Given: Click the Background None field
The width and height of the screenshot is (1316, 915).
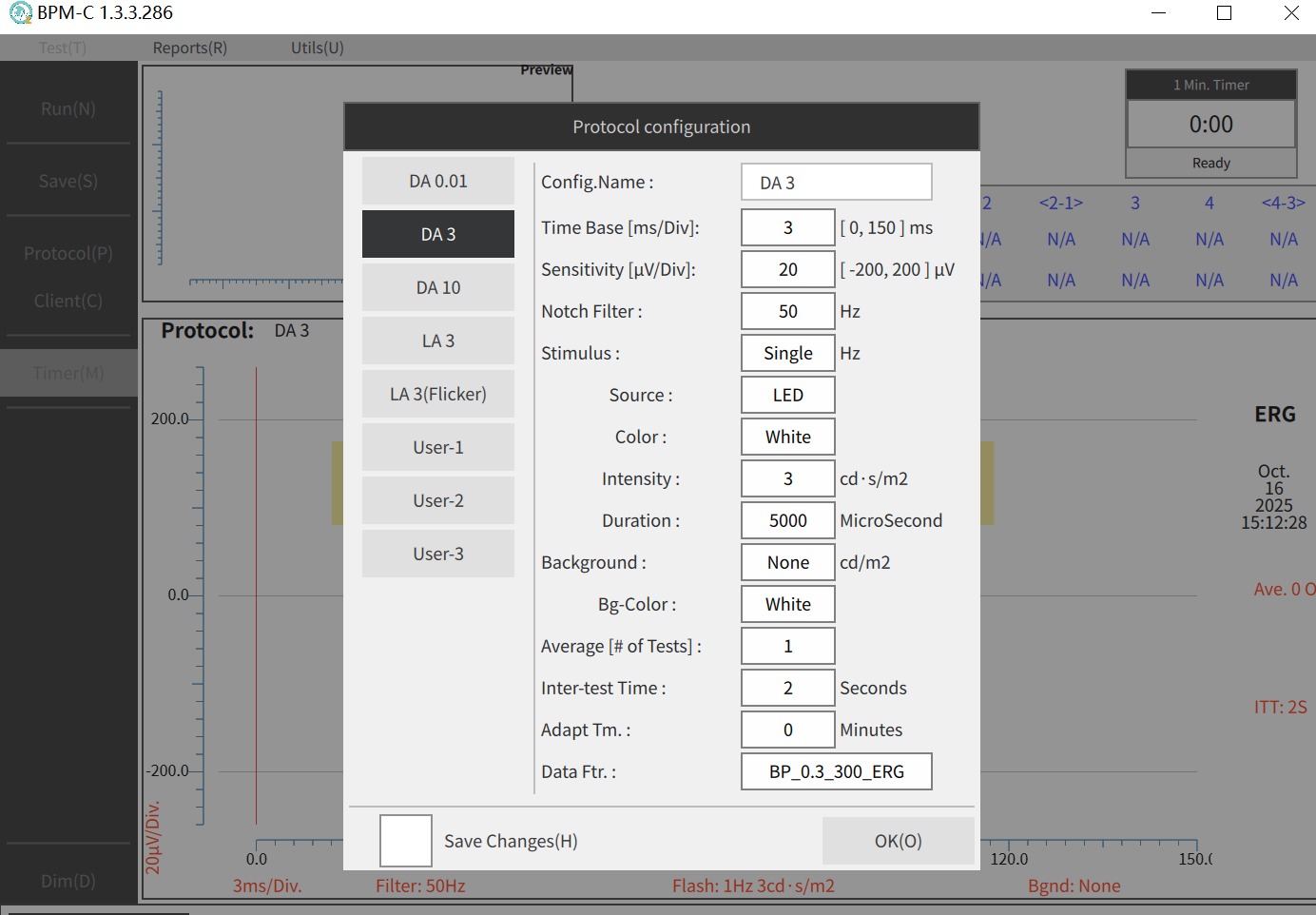Looking at the screenshot, I should (x=787, y=562).
